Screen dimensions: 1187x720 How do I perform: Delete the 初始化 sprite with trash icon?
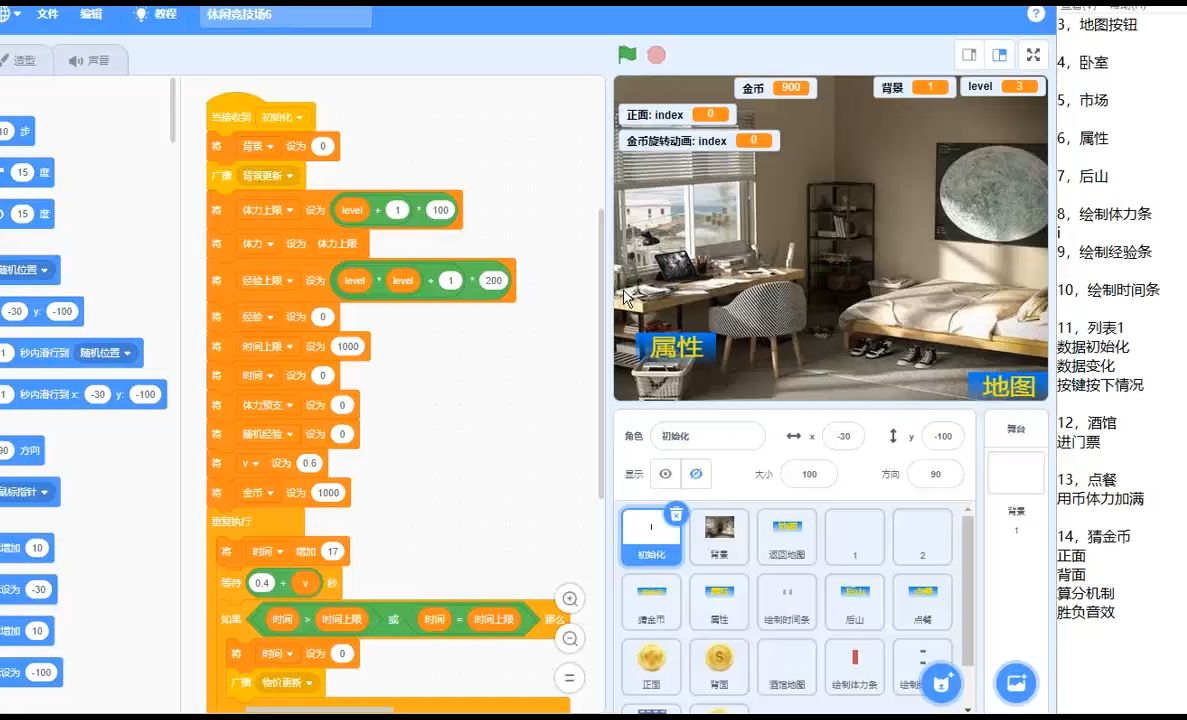676,514
